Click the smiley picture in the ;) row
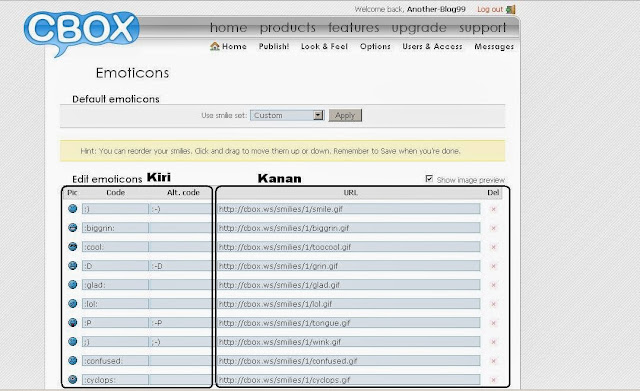The height and width of the screenshot is (391, 640). [73, 342]
